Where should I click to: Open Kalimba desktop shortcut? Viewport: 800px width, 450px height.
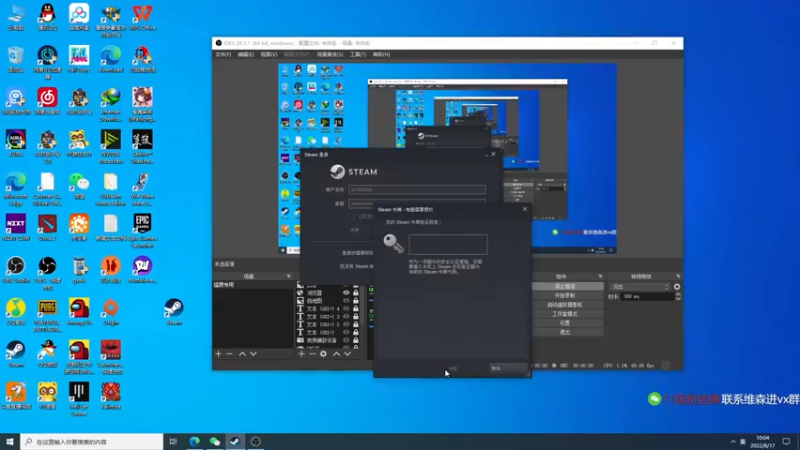[111, 396]
